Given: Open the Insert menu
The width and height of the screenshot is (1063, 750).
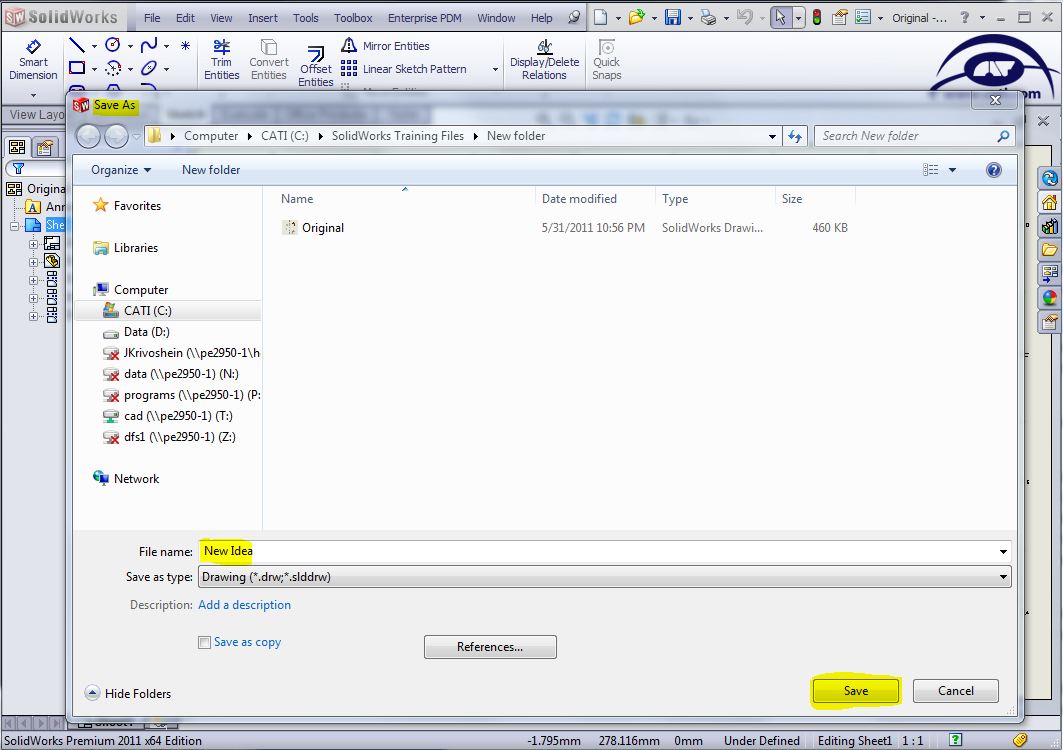Looking at the screenshot, I should click(263, 18).
